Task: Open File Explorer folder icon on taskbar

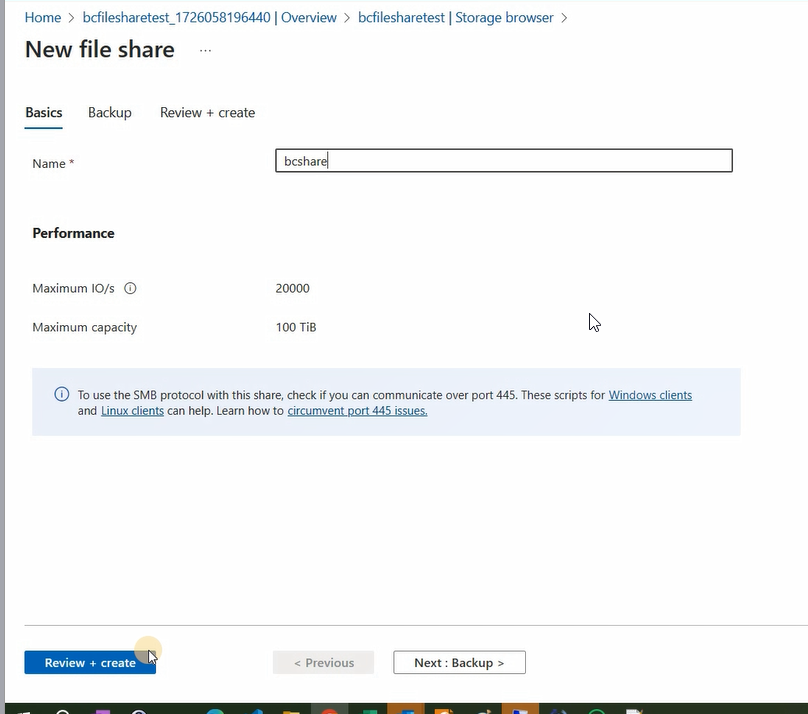Action: tap(291, 711)
